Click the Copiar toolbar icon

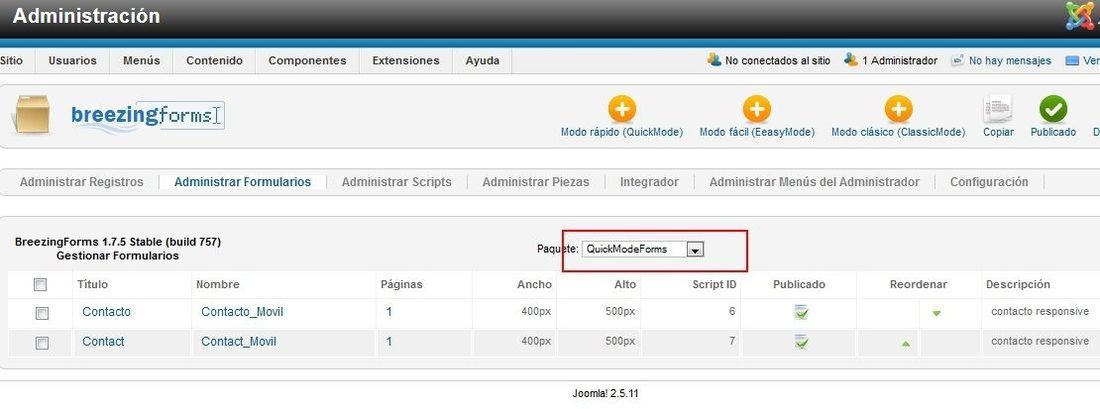point(998,109)
